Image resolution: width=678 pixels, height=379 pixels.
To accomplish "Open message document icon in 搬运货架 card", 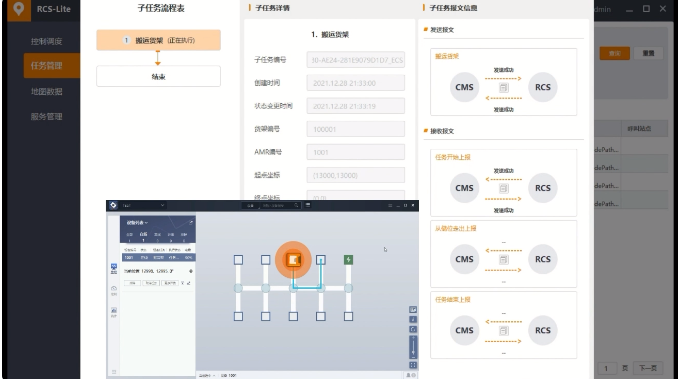I will point(503,88).
